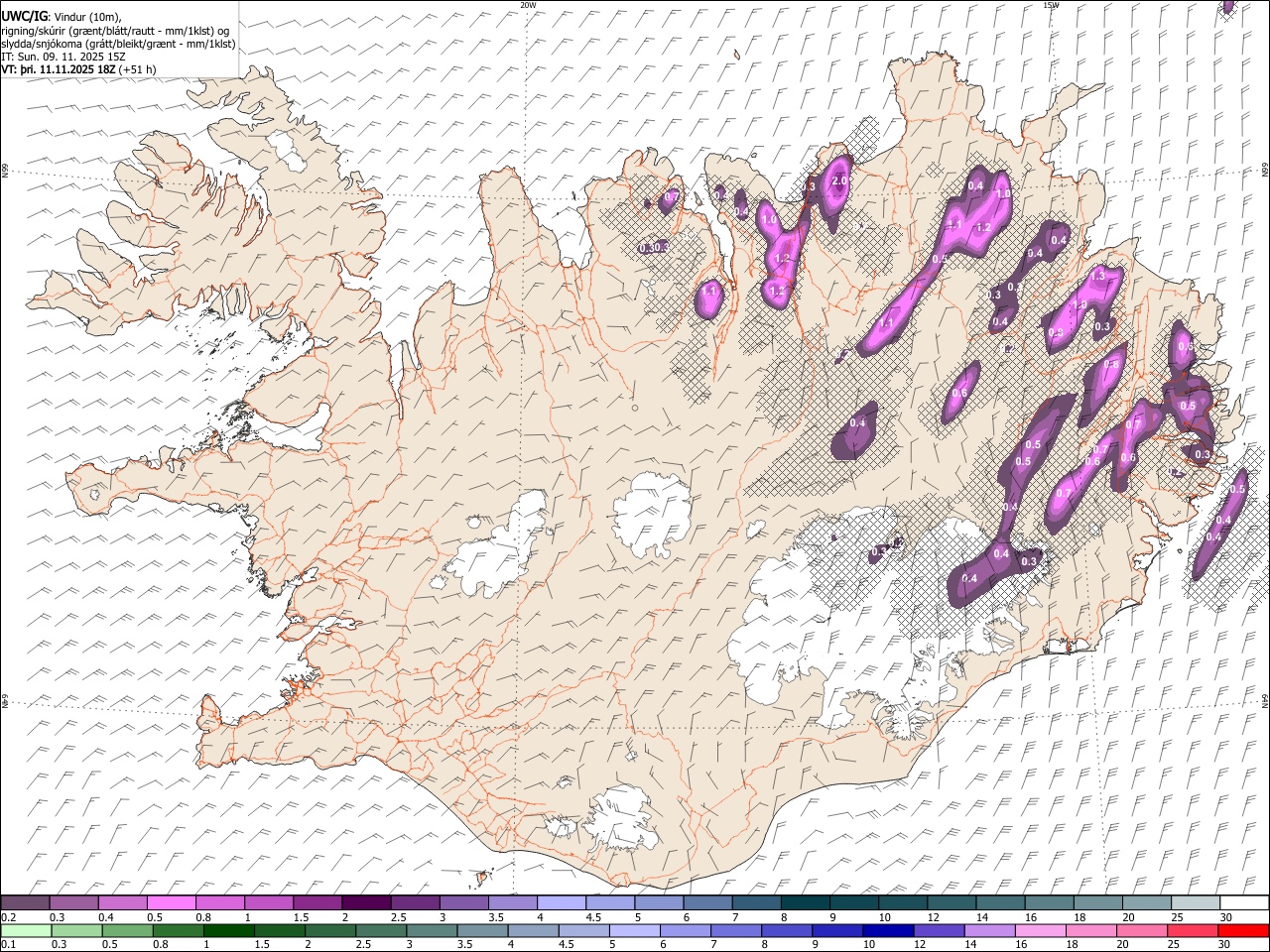Click the 'slydda/snjókoma' legend description line
The image size is (1270, 952).
pyautogui.click(x=118, y=44)
